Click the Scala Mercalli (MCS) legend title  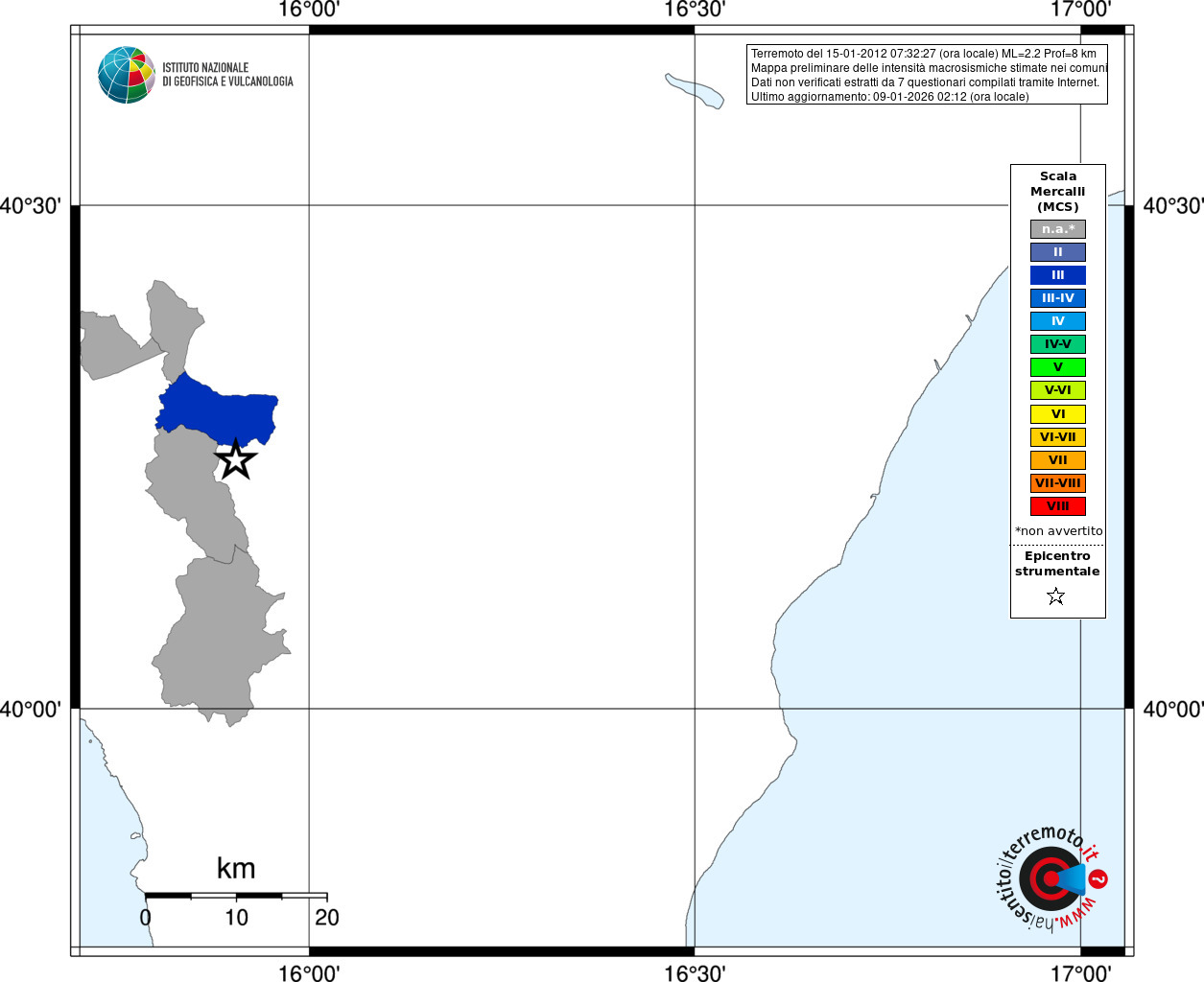pos(1058,192)
